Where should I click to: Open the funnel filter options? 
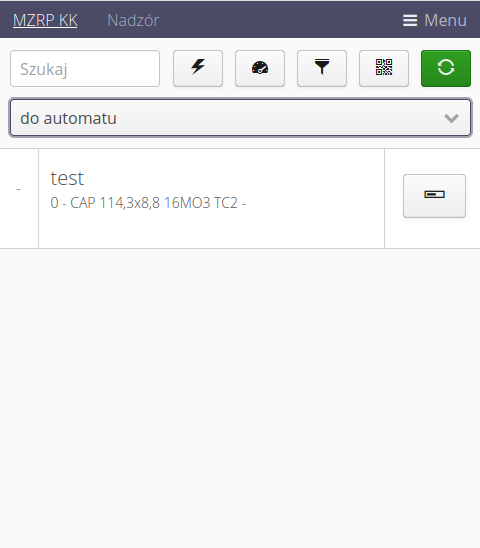coord(322,68)
